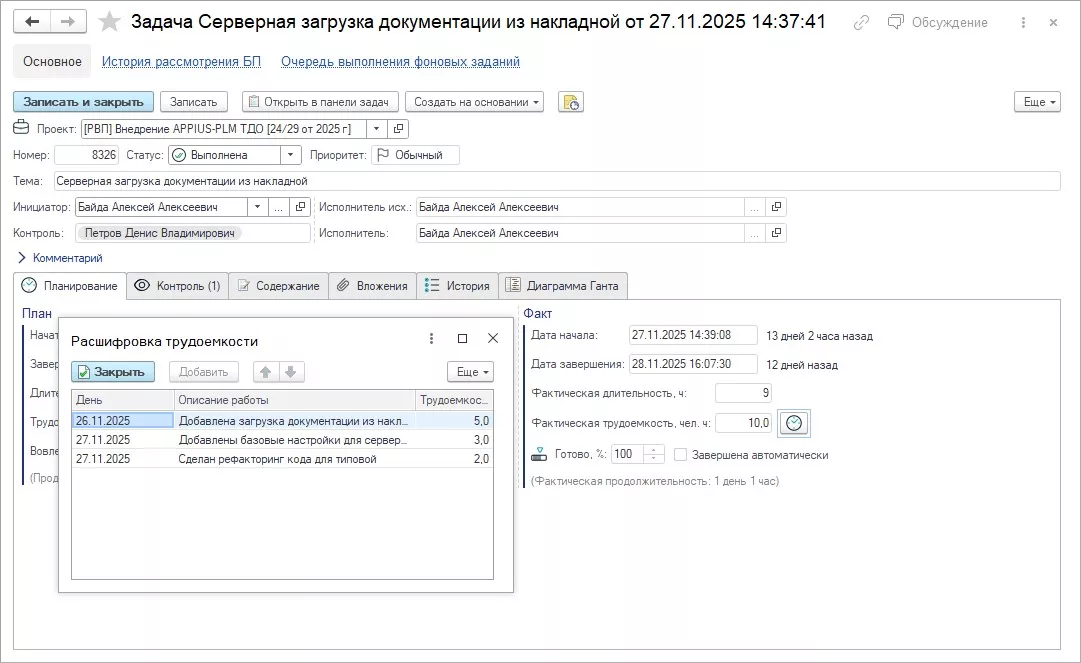Click the clock icon beside actual labor hours
The height and width of the screenshot is (663, 1081).
[794, 423]
